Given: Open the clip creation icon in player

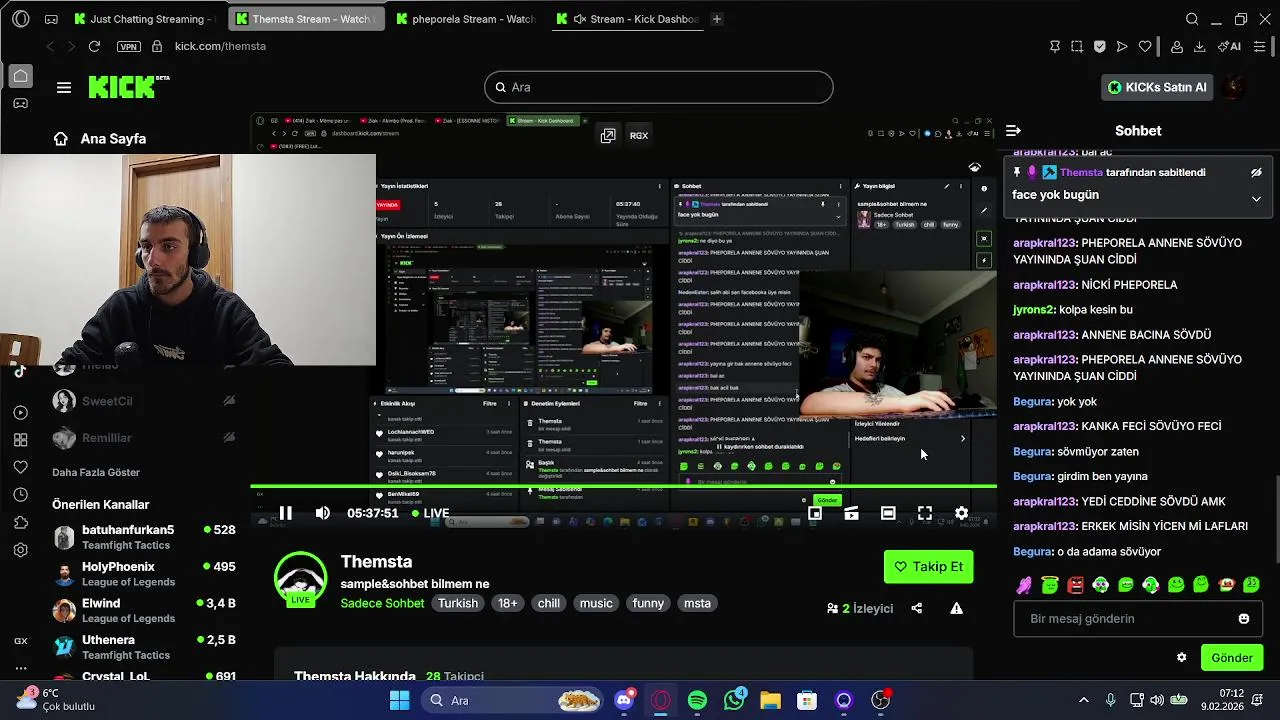Looking at the screenshot, I should tap(851, 513).
